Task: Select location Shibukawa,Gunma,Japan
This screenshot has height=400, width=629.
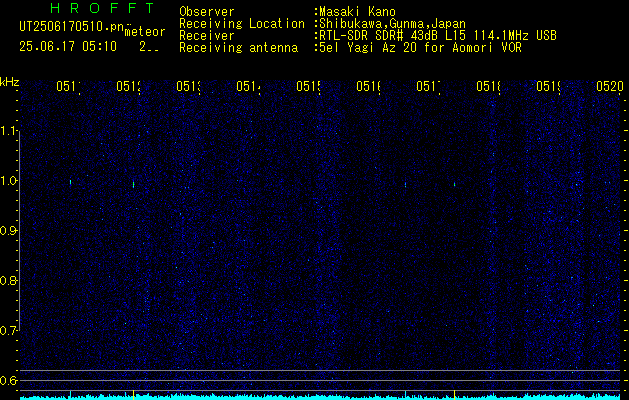Action: (x=392, y=24)
